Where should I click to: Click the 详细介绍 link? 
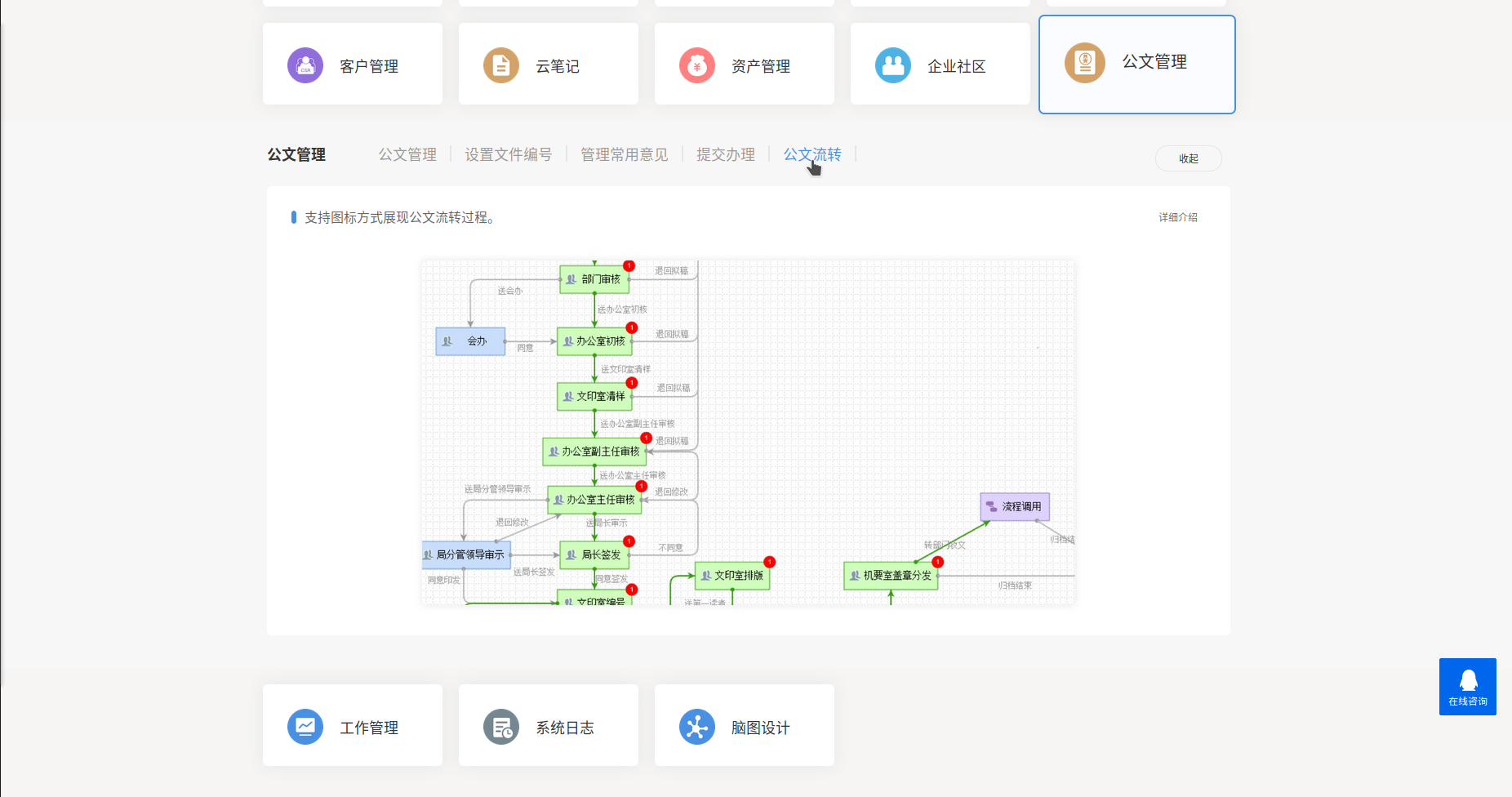(x=1177, y=217)
